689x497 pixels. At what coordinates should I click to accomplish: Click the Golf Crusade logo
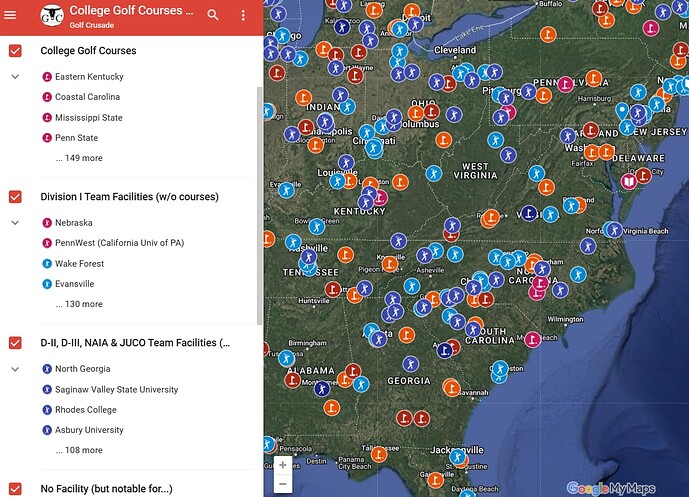[x=52, y=15]
